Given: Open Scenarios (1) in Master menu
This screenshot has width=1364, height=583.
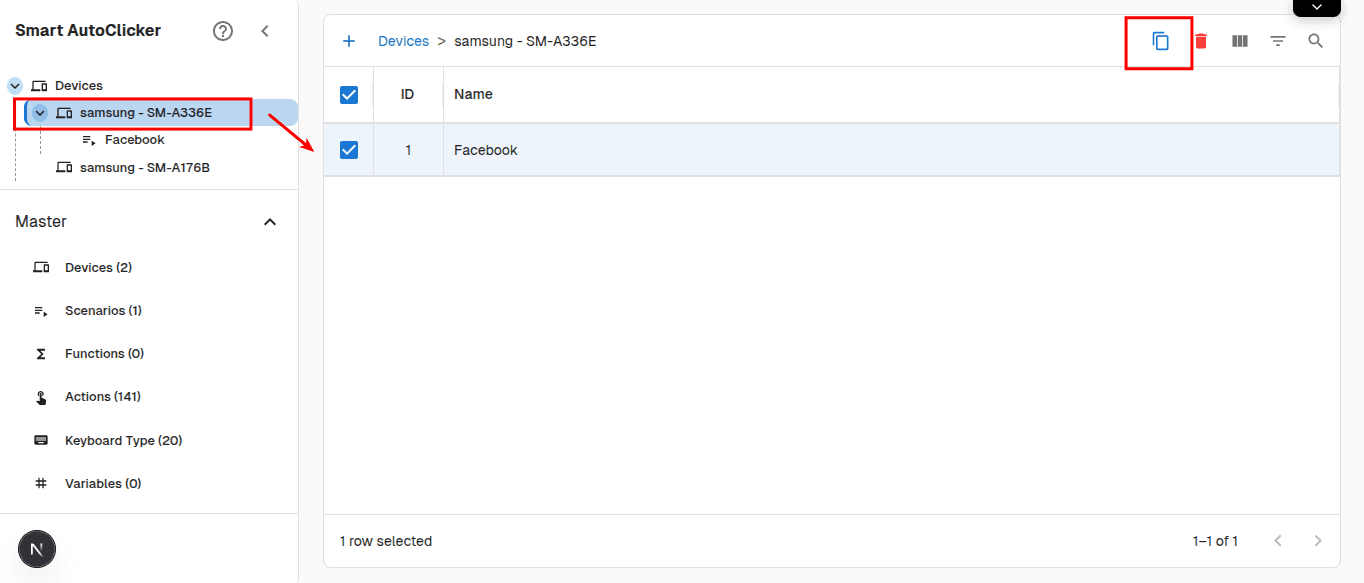Looking at the screenshot, I should point(103,311).
